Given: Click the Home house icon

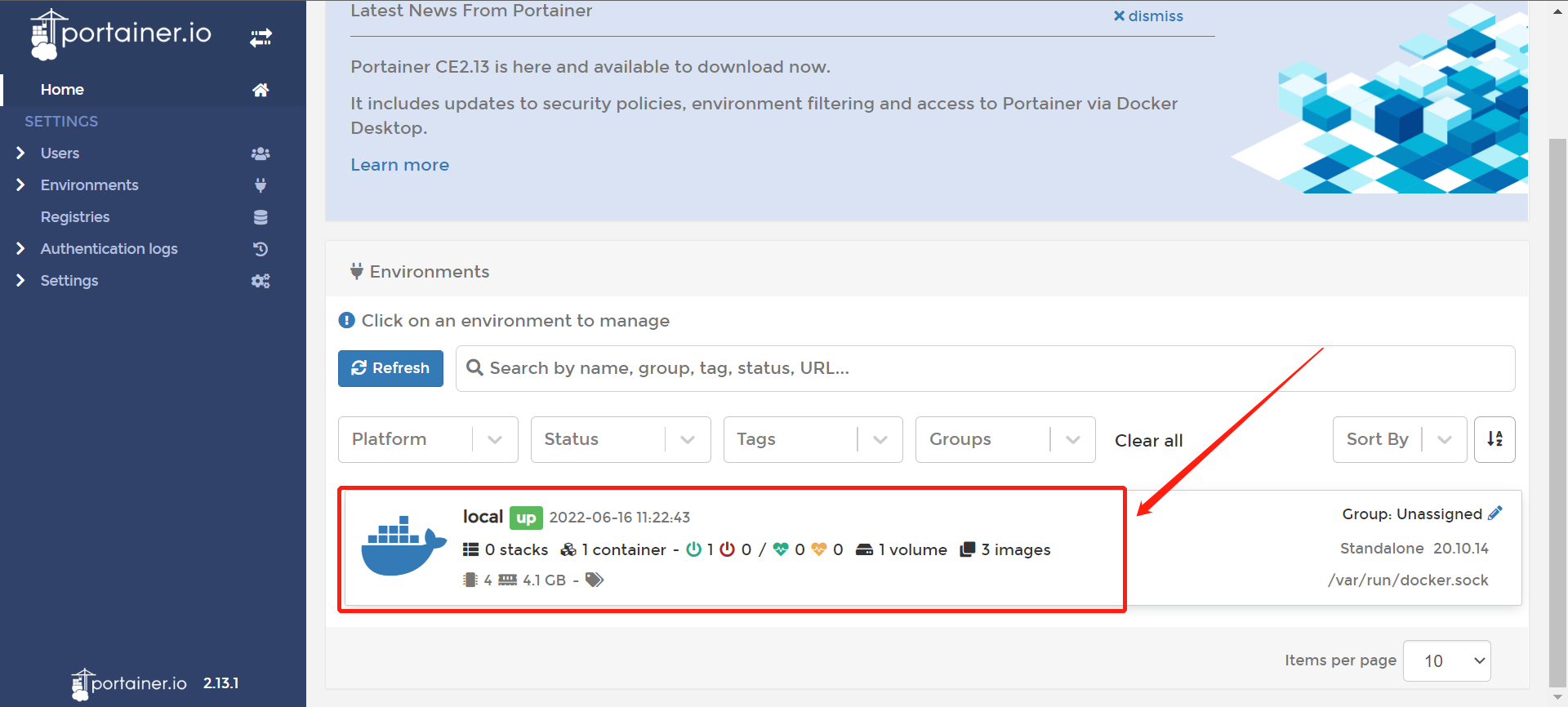Looking at the screenshot, I should coord(261,90).
